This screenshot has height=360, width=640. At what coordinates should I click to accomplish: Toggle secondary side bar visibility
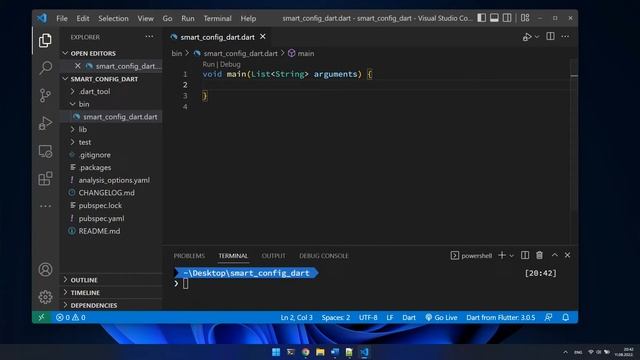(507, 18)
